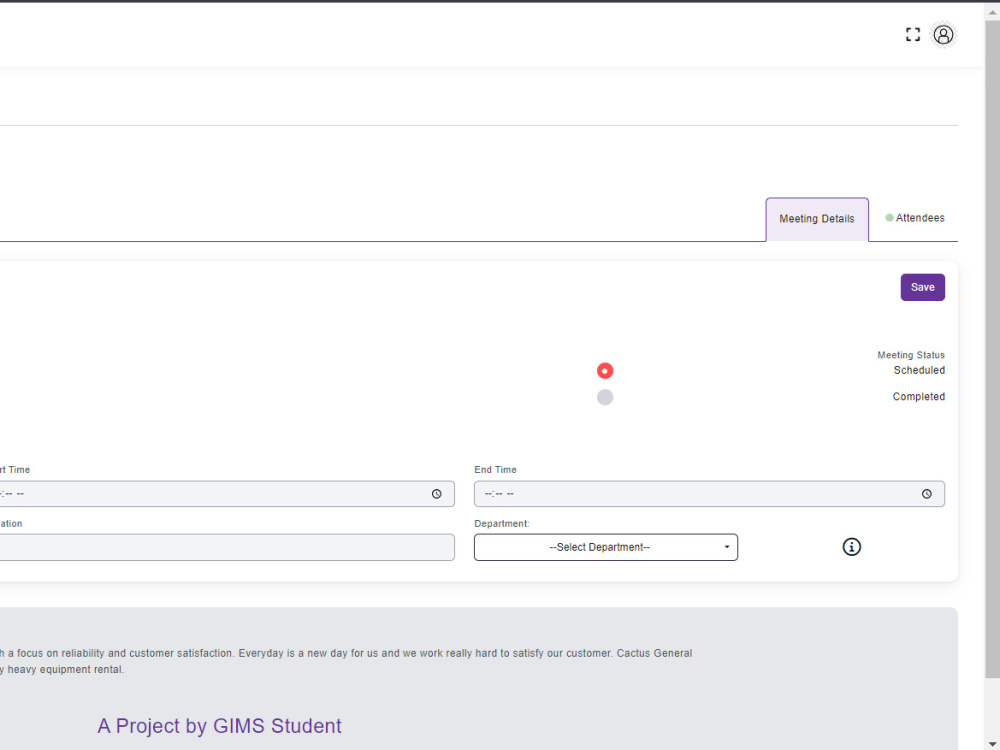Image resolution: width=1000 pixels, height=750 pixels.
Task: Click the 'Department:' label
Action: tap(501, 524)
